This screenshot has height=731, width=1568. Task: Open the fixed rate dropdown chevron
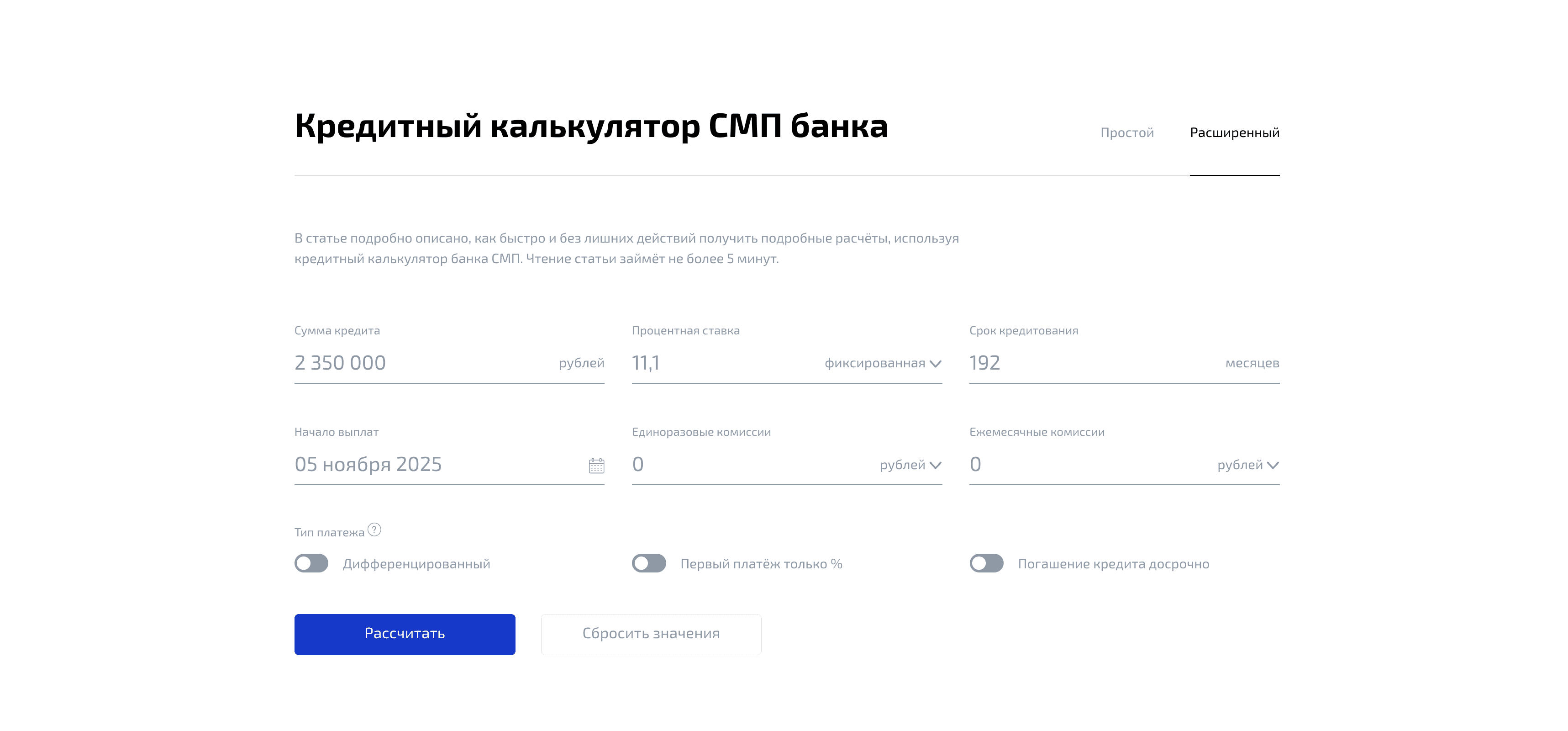936,363
